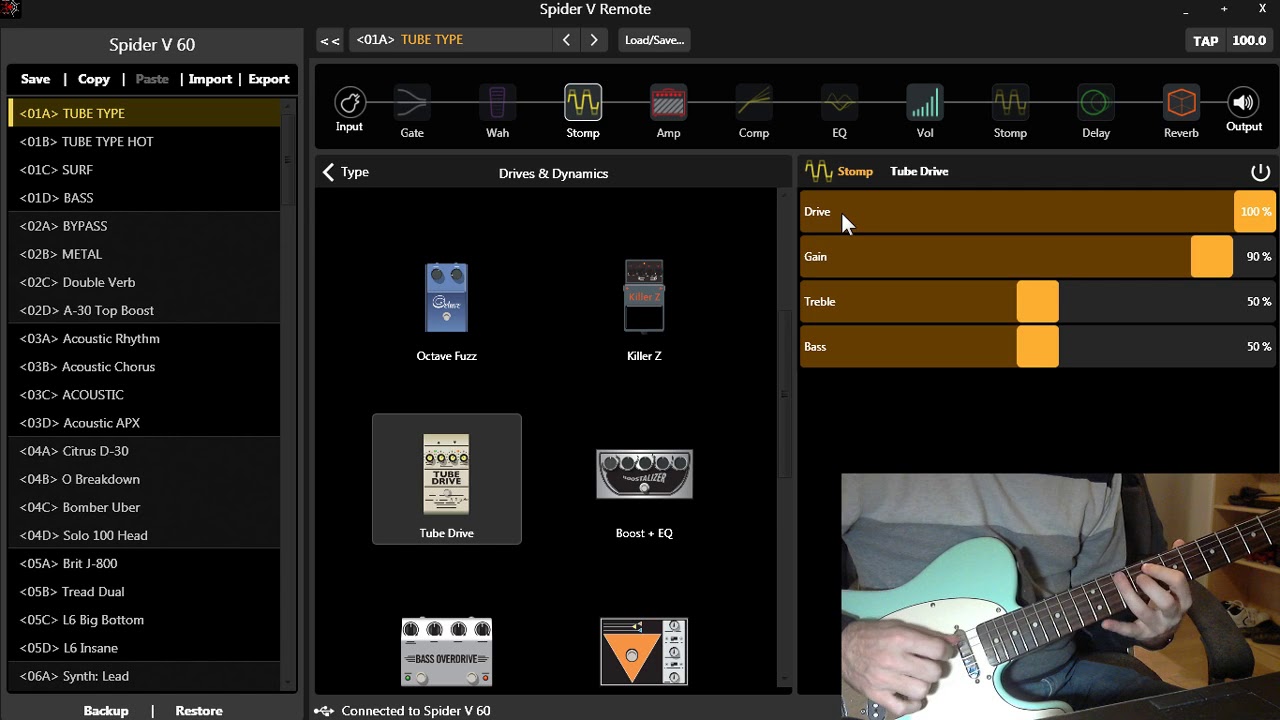Select the Output speaker block
This screenshot has height=720, width=1280.
pos(1244,110)
